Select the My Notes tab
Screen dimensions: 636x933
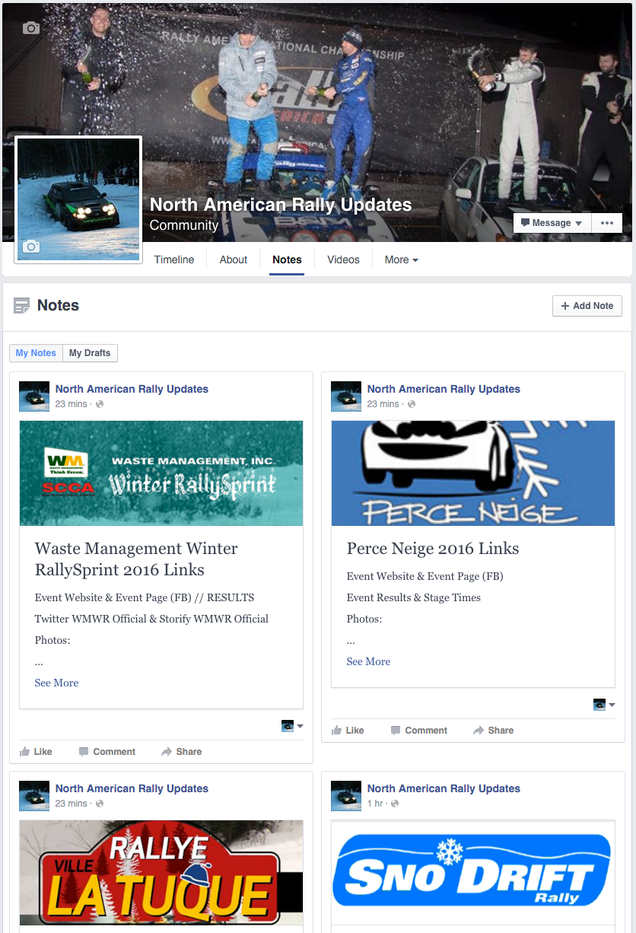36,353
